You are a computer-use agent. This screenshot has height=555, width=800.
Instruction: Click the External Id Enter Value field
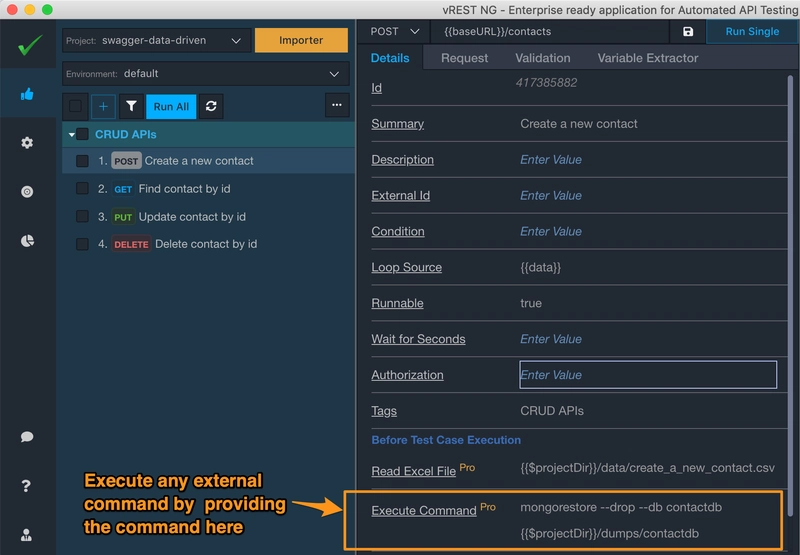coord(551,196)
